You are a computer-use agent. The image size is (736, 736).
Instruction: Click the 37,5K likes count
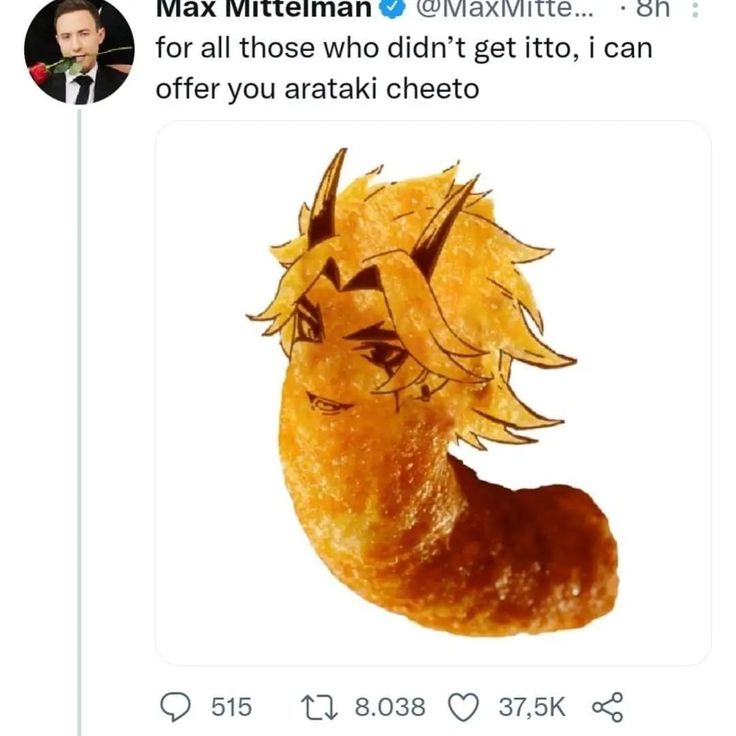click(532, 708)
